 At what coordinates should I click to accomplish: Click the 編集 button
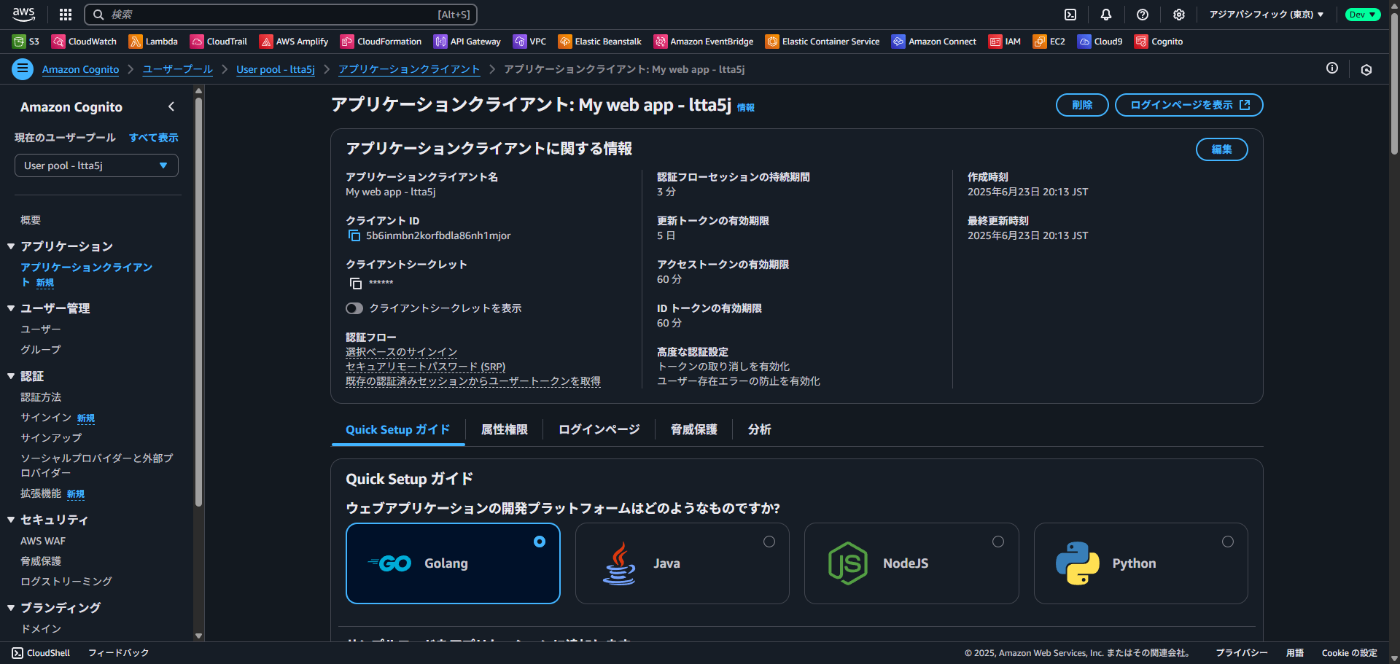pyautogui.click(x=1222, y=149)
